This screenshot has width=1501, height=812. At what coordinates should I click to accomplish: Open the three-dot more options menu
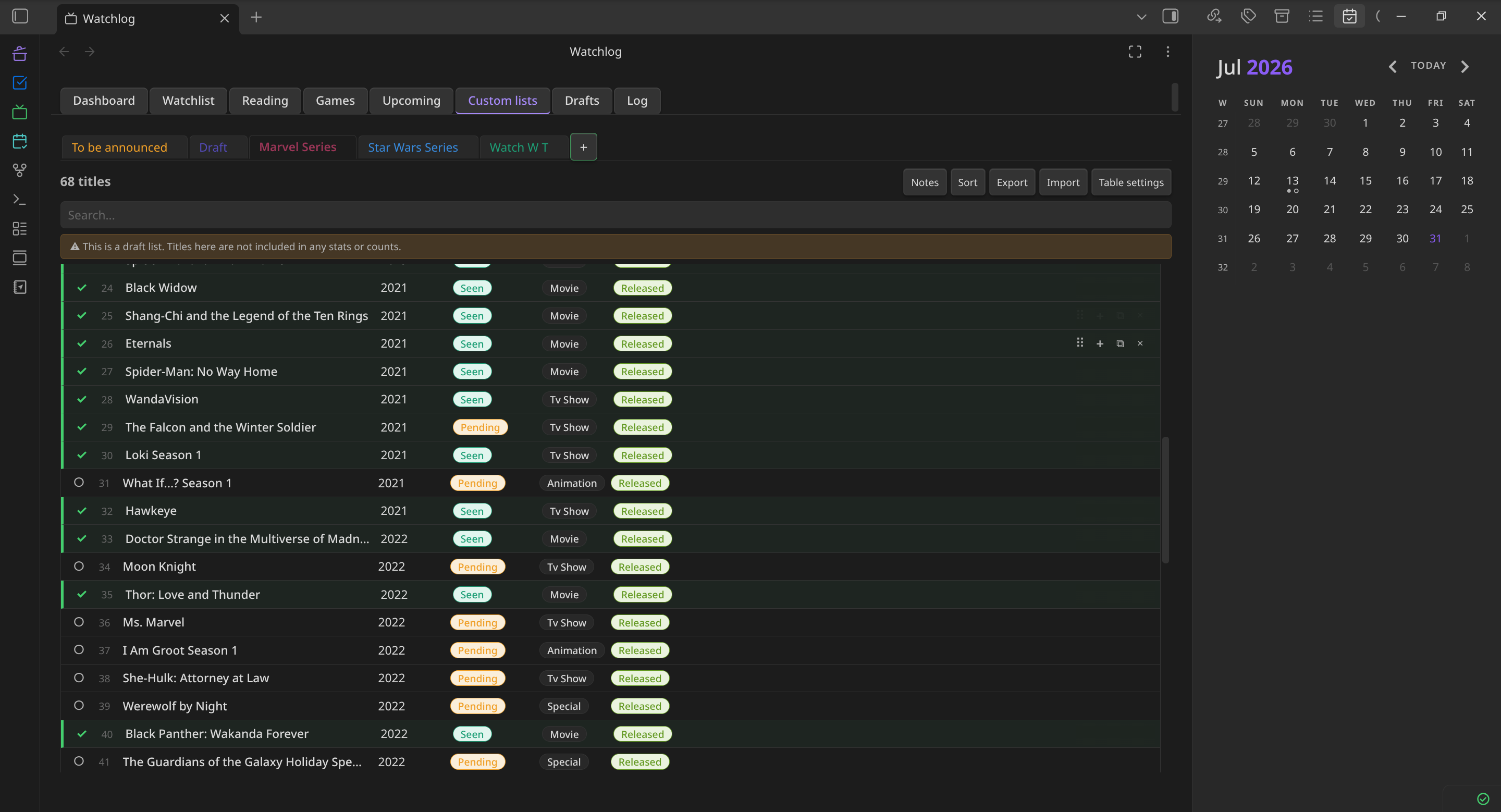[x=1167, y=52]
